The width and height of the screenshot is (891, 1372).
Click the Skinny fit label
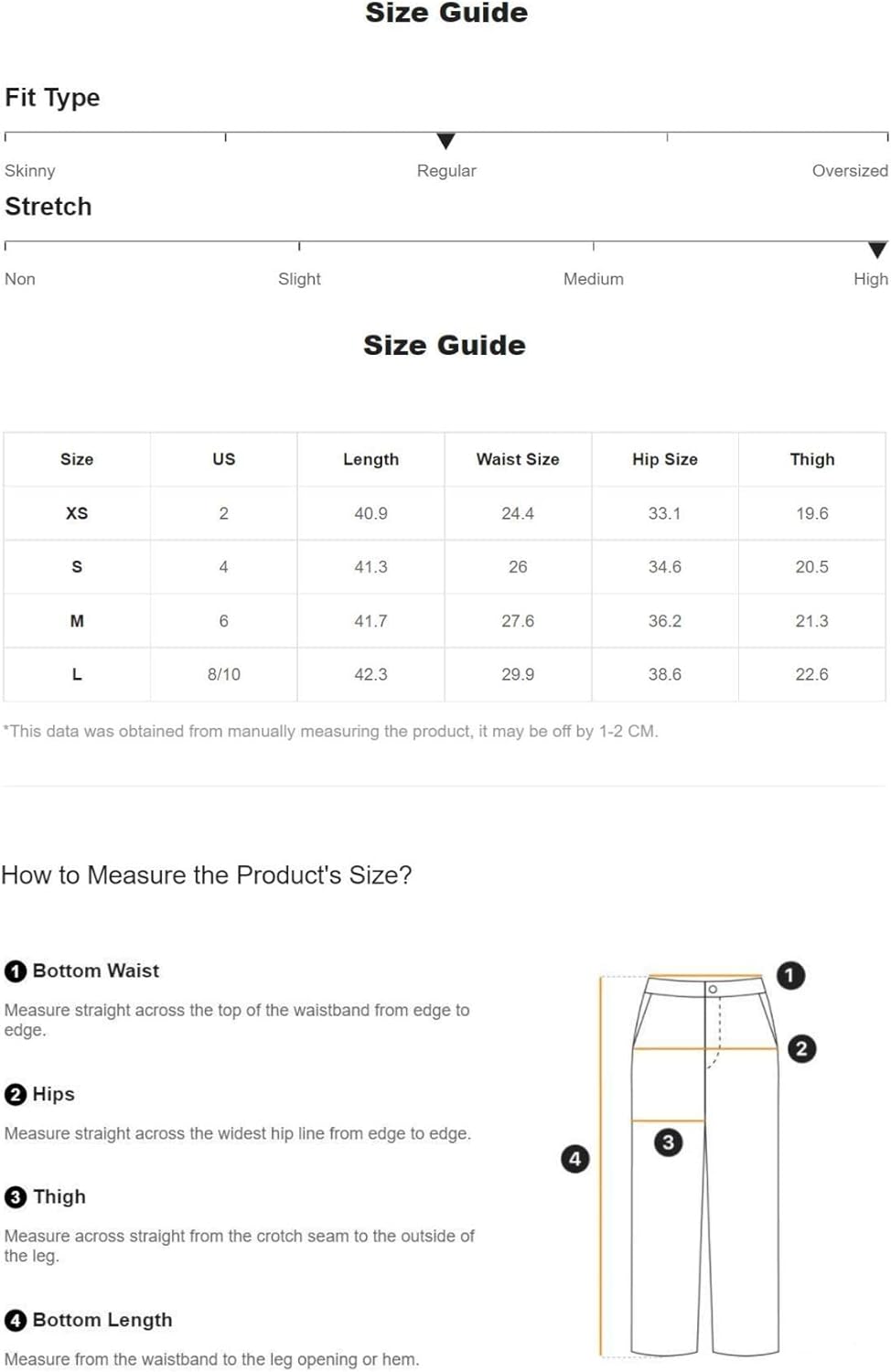point(30,171)
